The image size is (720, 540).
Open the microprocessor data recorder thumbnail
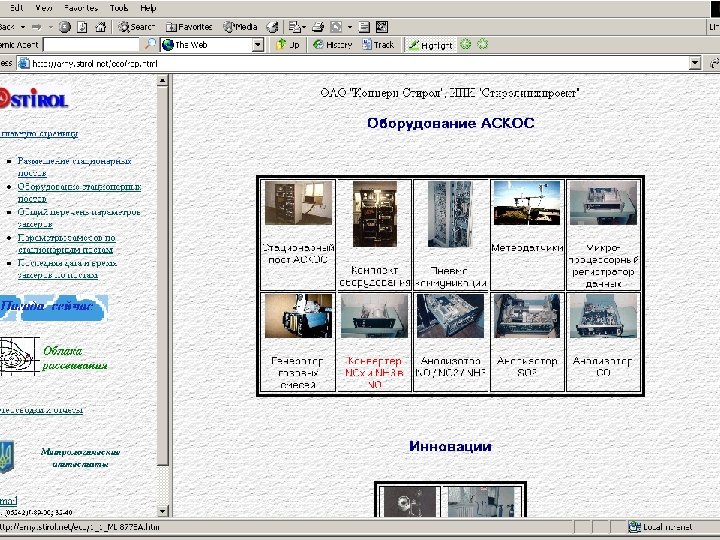point(603,202)
